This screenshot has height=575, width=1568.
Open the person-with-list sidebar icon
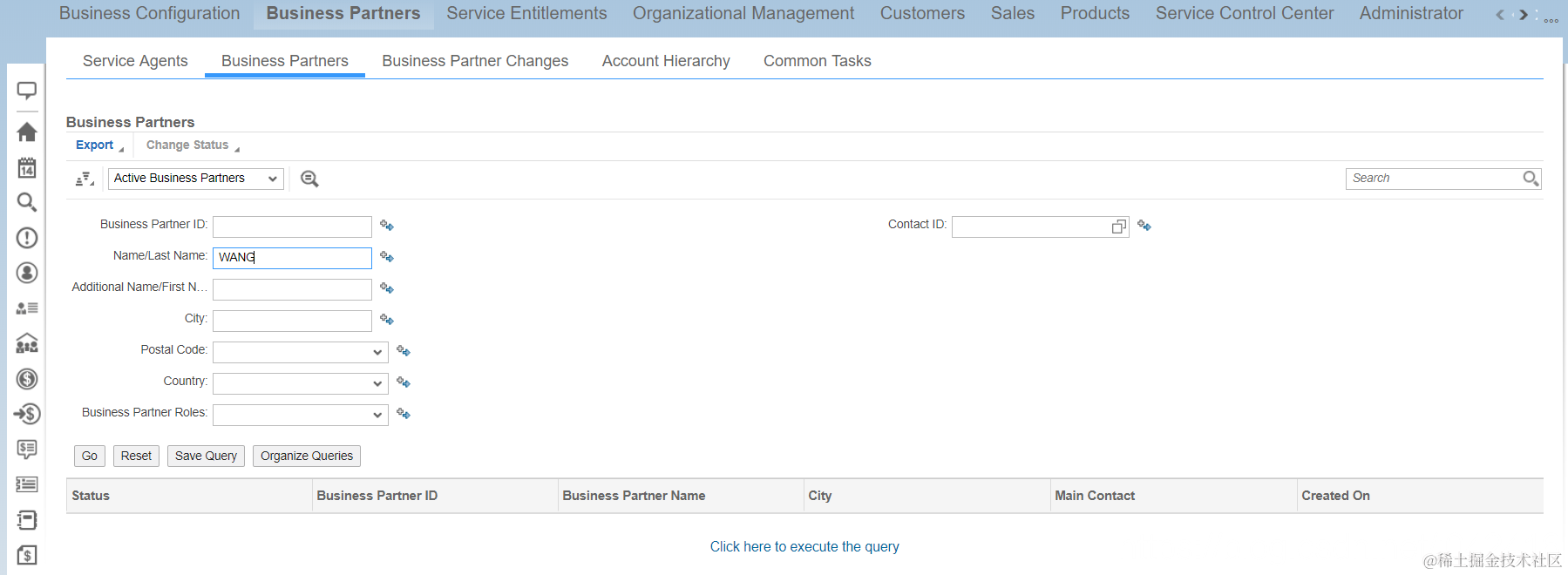pyautogui.click(x=27, y=308)
